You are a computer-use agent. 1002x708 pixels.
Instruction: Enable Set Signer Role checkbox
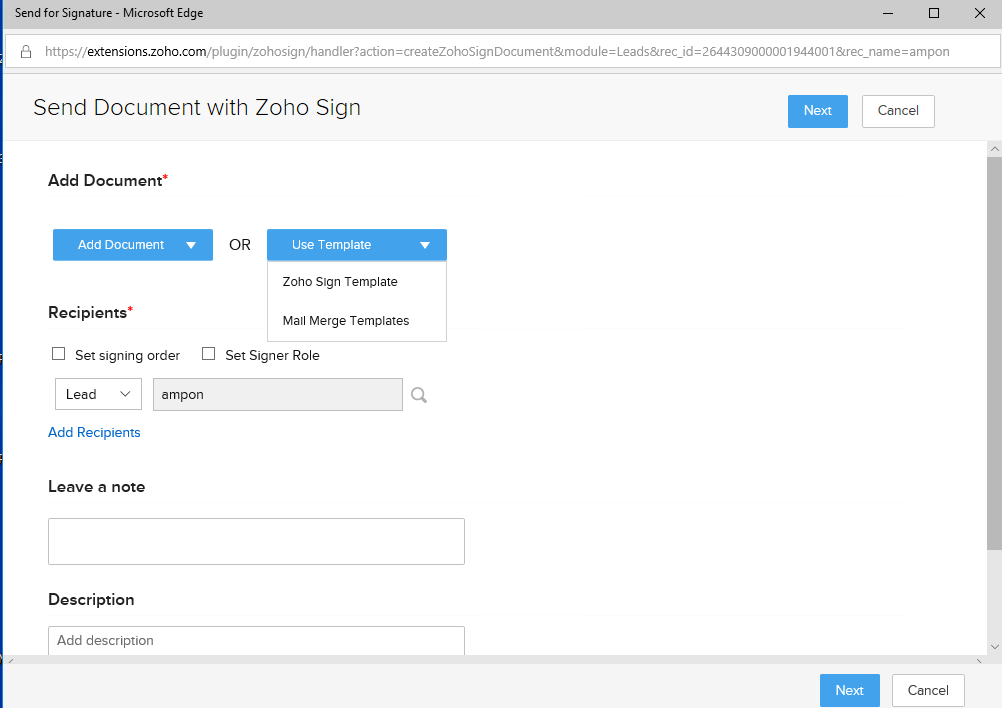coord(208,354)
